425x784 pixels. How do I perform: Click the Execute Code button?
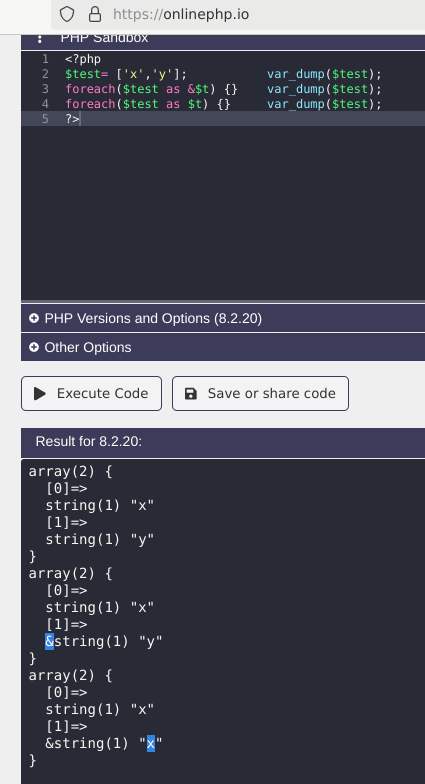(92, 394)
